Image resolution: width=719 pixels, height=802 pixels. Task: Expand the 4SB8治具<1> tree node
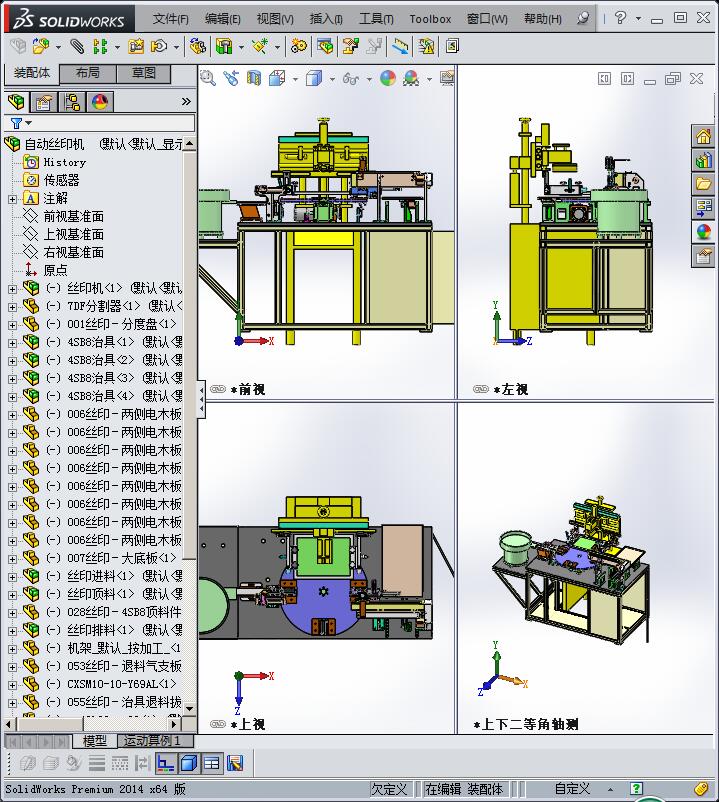tap(12, 343)
